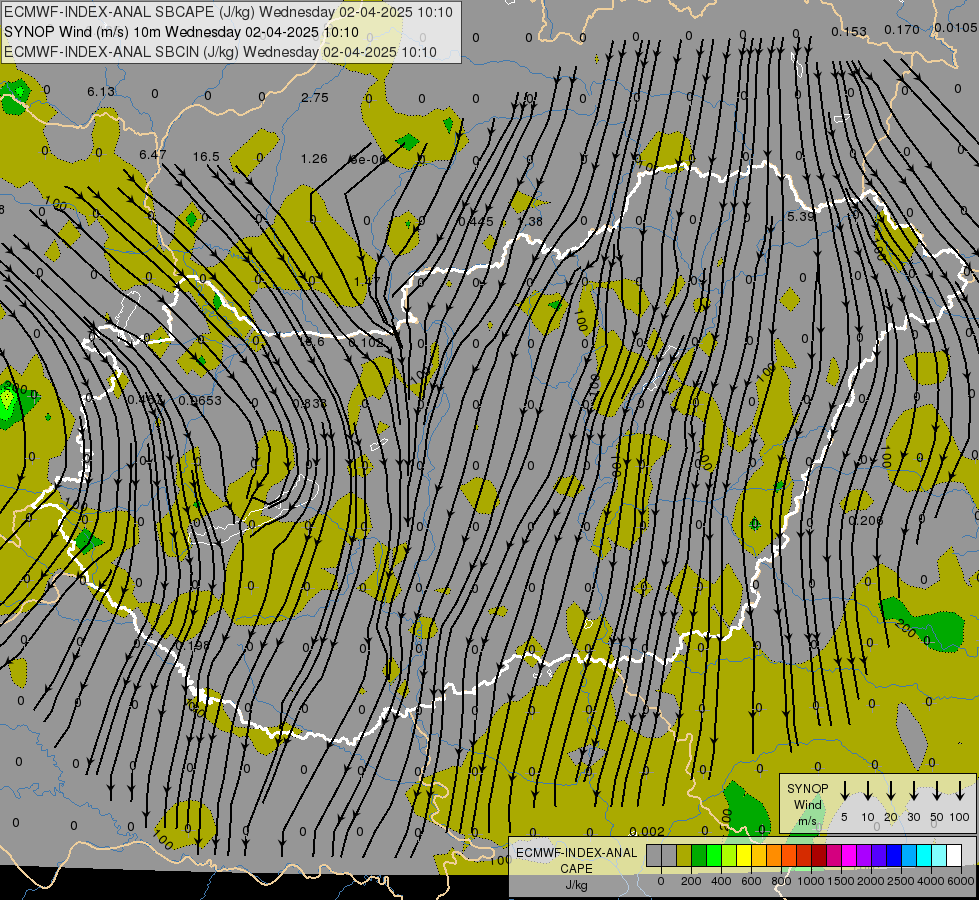Click the 400 tick label in CAPE legend
Viewport: 979px width, 900px height.
coord(721,881)
